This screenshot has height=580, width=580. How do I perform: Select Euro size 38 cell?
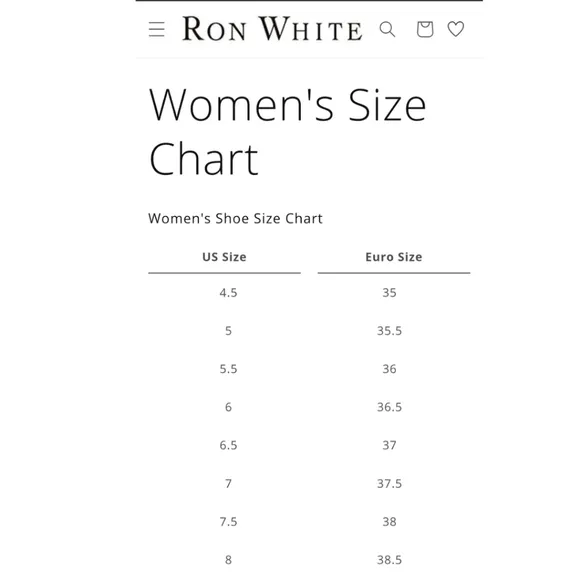(x=389, y=522)
